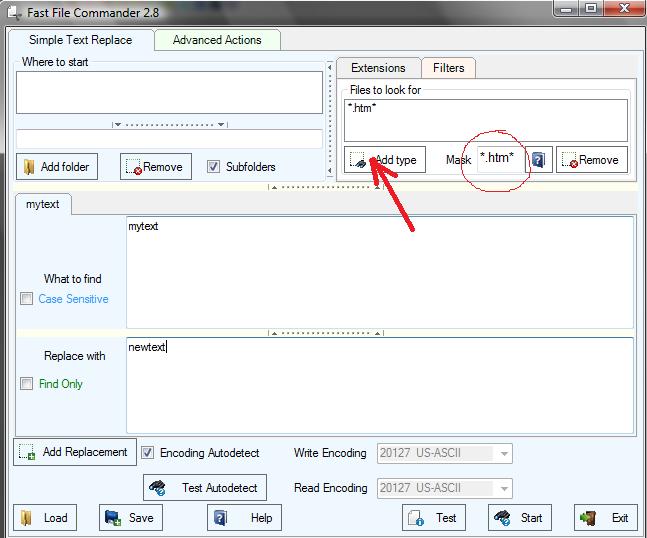This screenshot has height=538, width=647.
Task: Click the book icon on the Help button
Action: pos(220,518)
